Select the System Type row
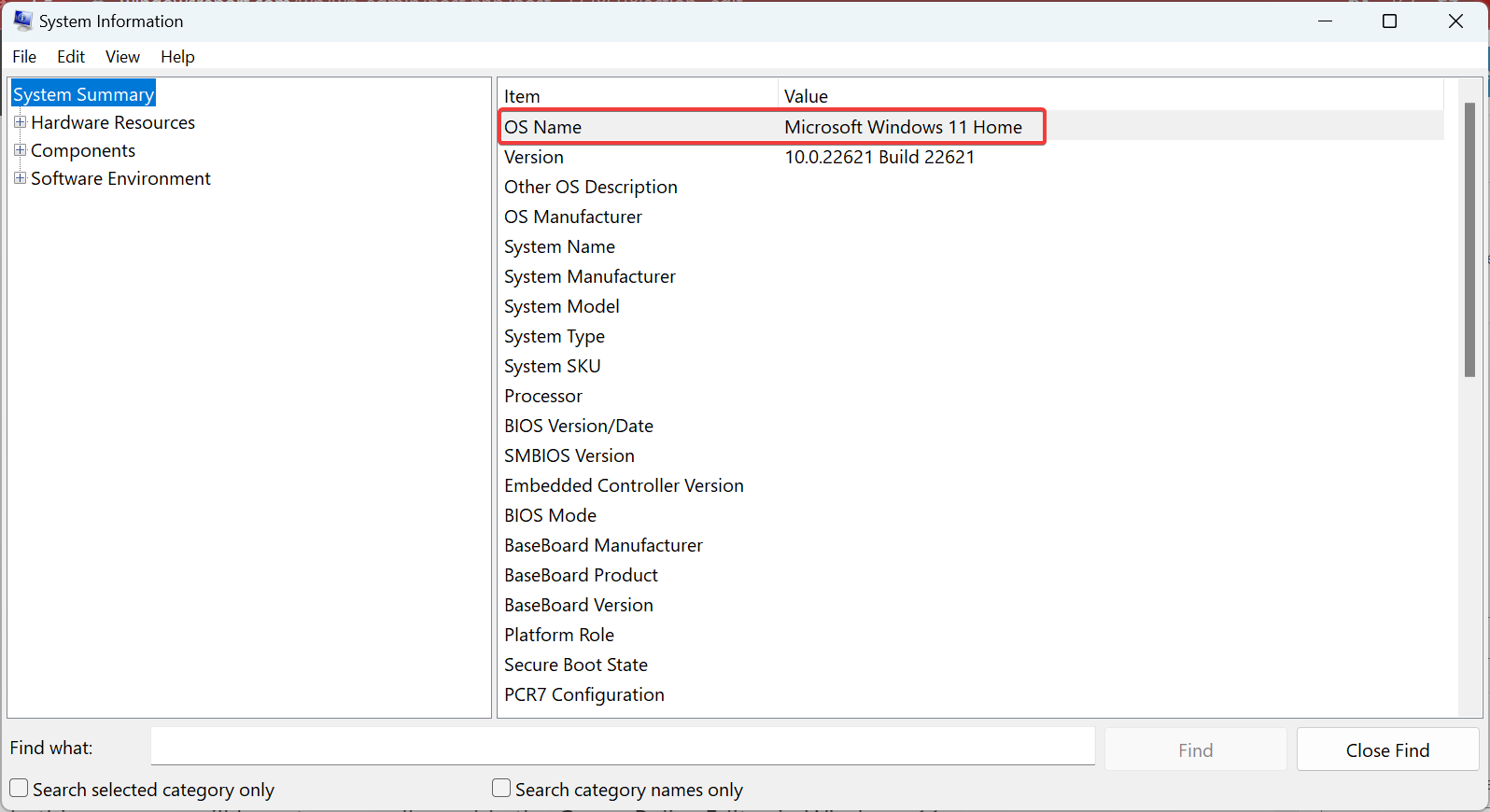1490x812 pixels. [x=971, y=336]
